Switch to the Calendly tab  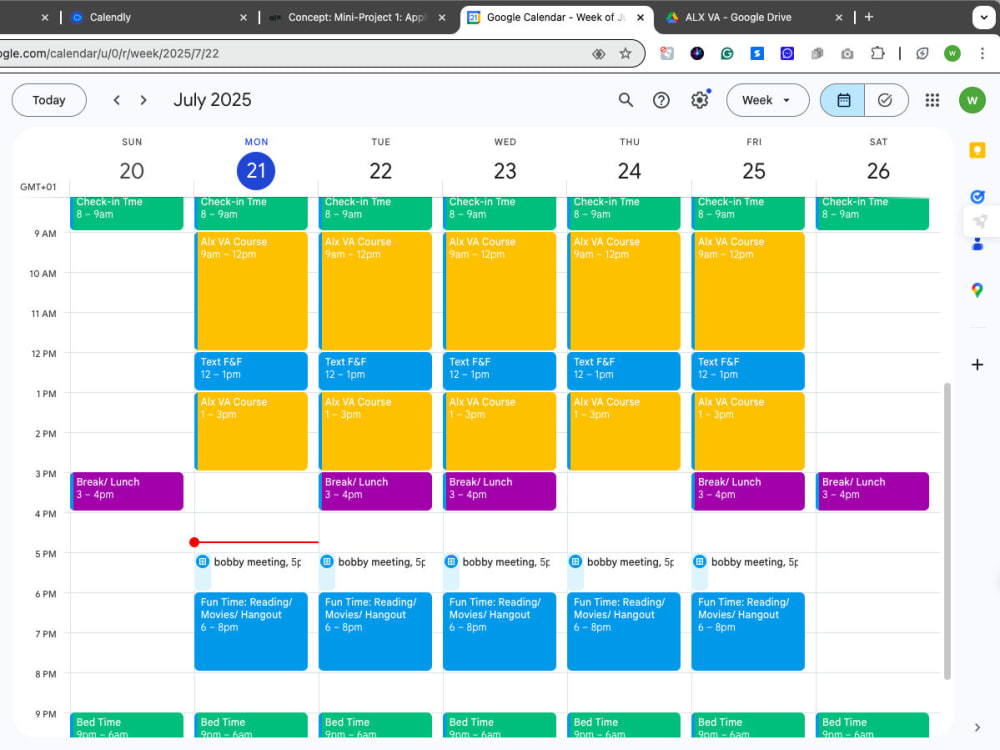point(156,17)
